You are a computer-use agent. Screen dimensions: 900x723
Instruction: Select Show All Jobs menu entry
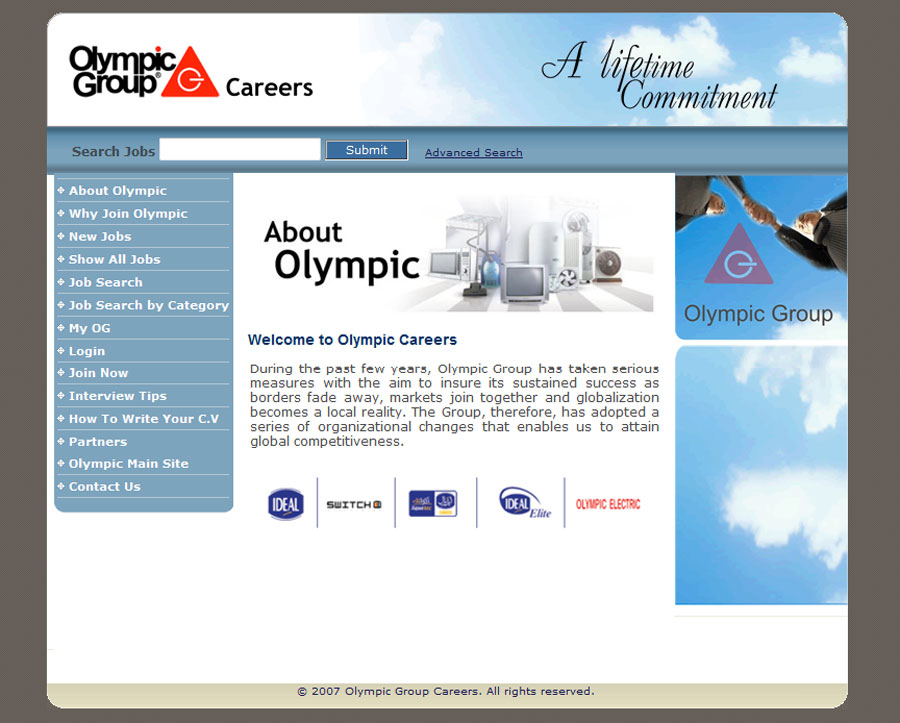tap(114, 259)
